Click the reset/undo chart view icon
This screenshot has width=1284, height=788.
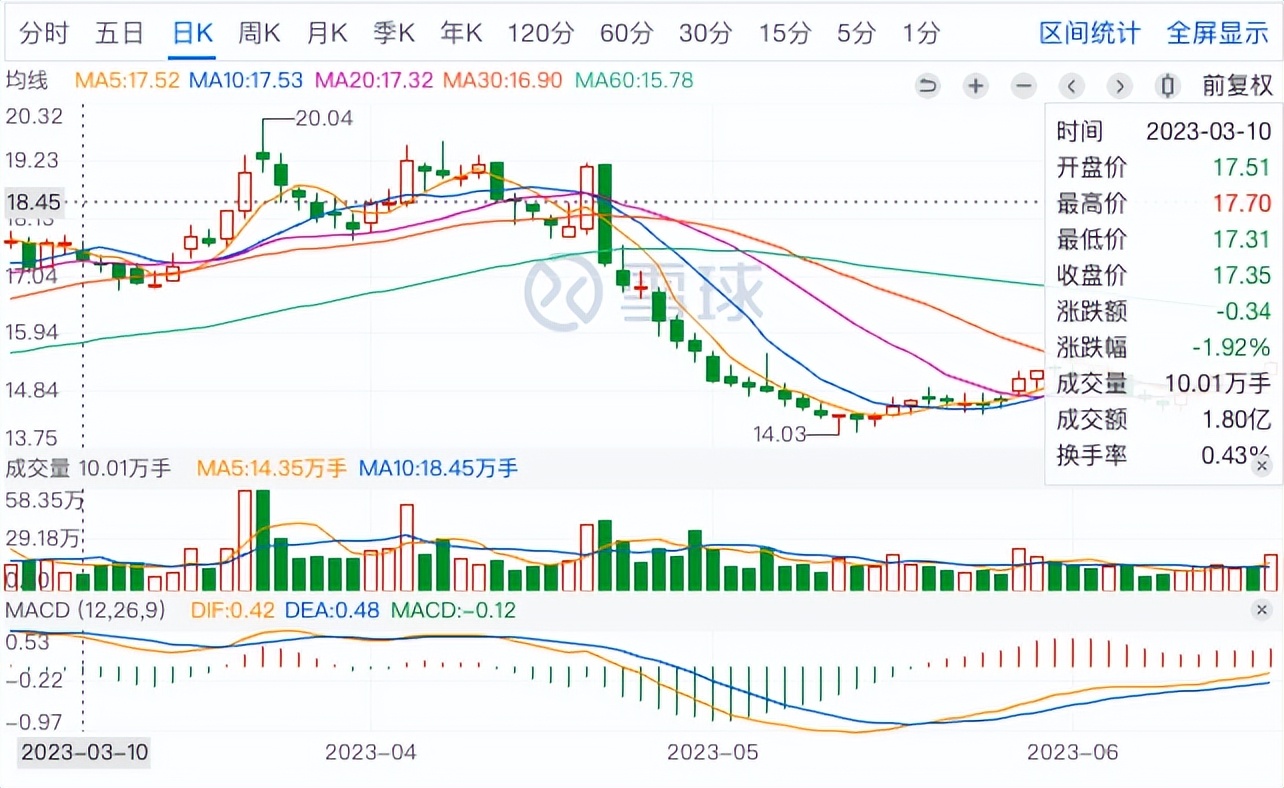coord(928,86)
